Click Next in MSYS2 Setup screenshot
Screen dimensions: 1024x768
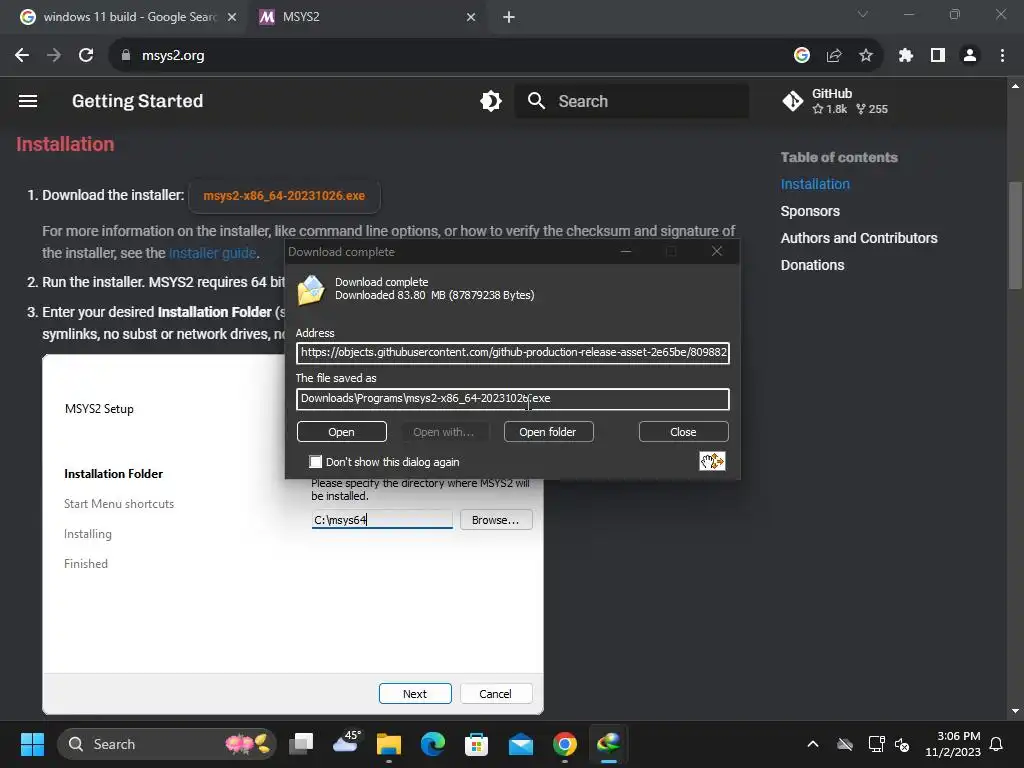tap(415, 694)
